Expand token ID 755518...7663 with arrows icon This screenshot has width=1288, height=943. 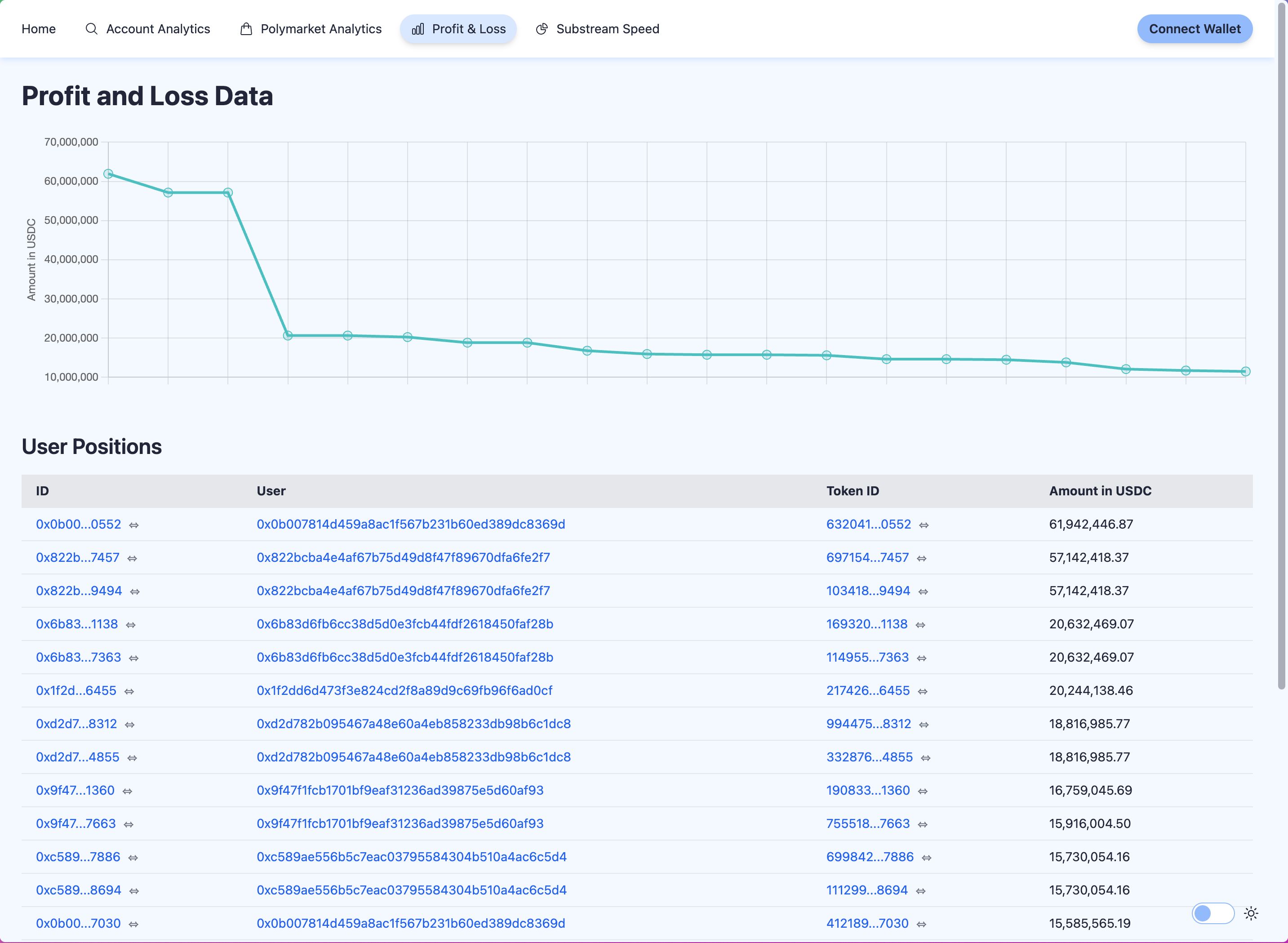(923, 824)
